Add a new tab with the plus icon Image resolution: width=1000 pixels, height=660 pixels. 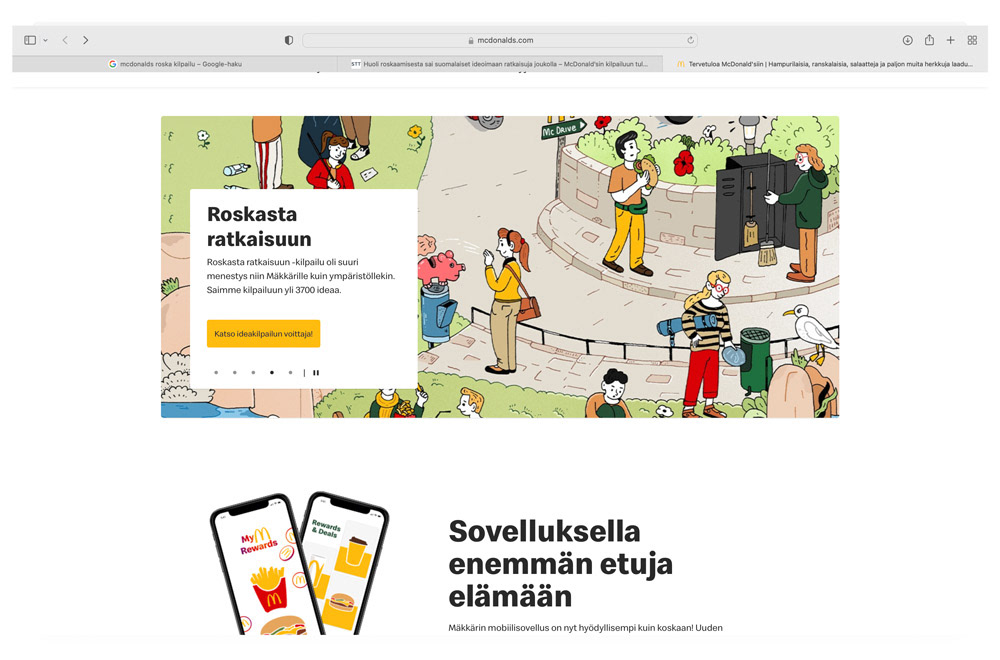coord(950,40)
